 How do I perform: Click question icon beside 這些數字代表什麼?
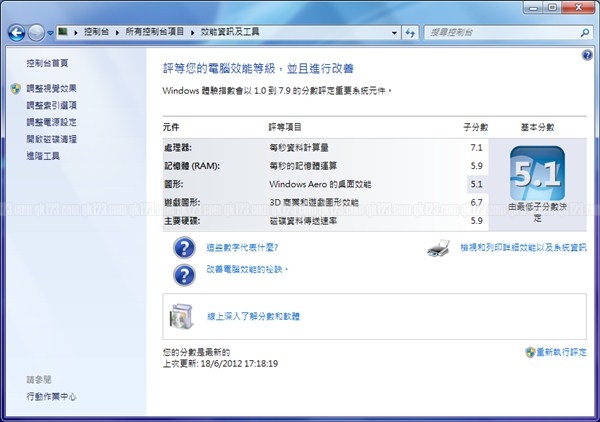(184, 248)
